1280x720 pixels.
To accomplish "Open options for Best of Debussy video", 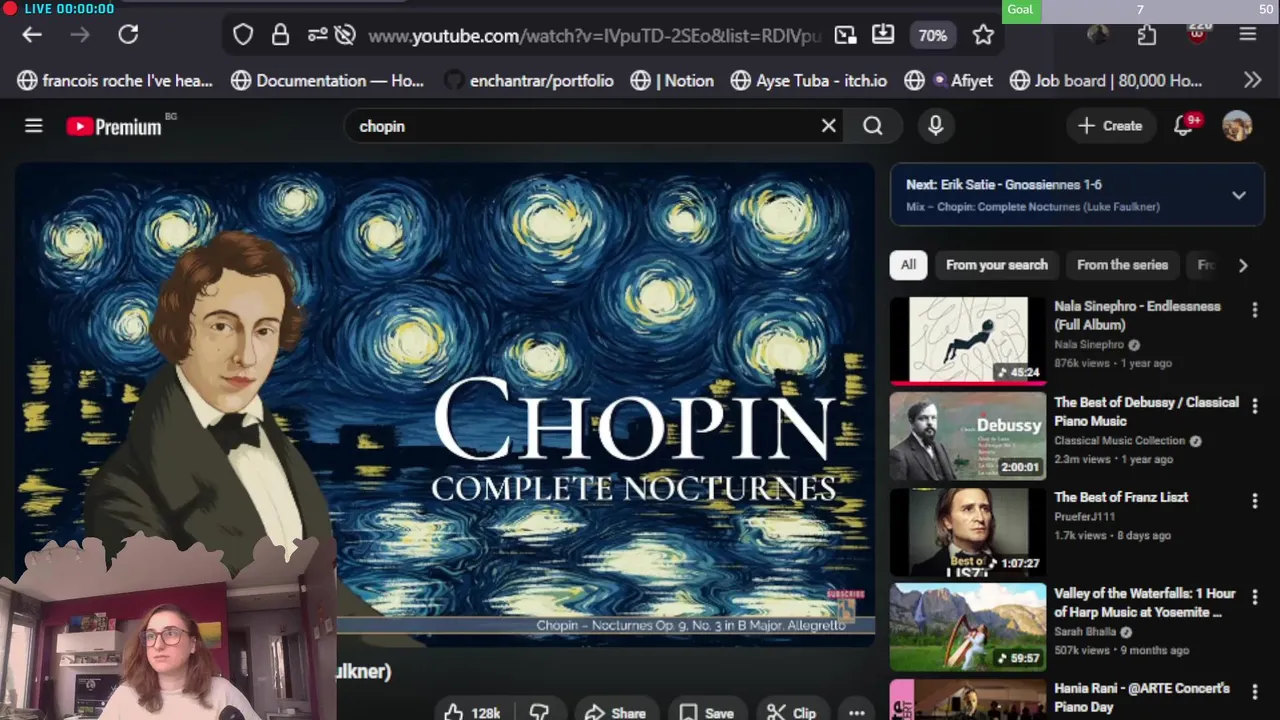I will [x=1254, y=406].
